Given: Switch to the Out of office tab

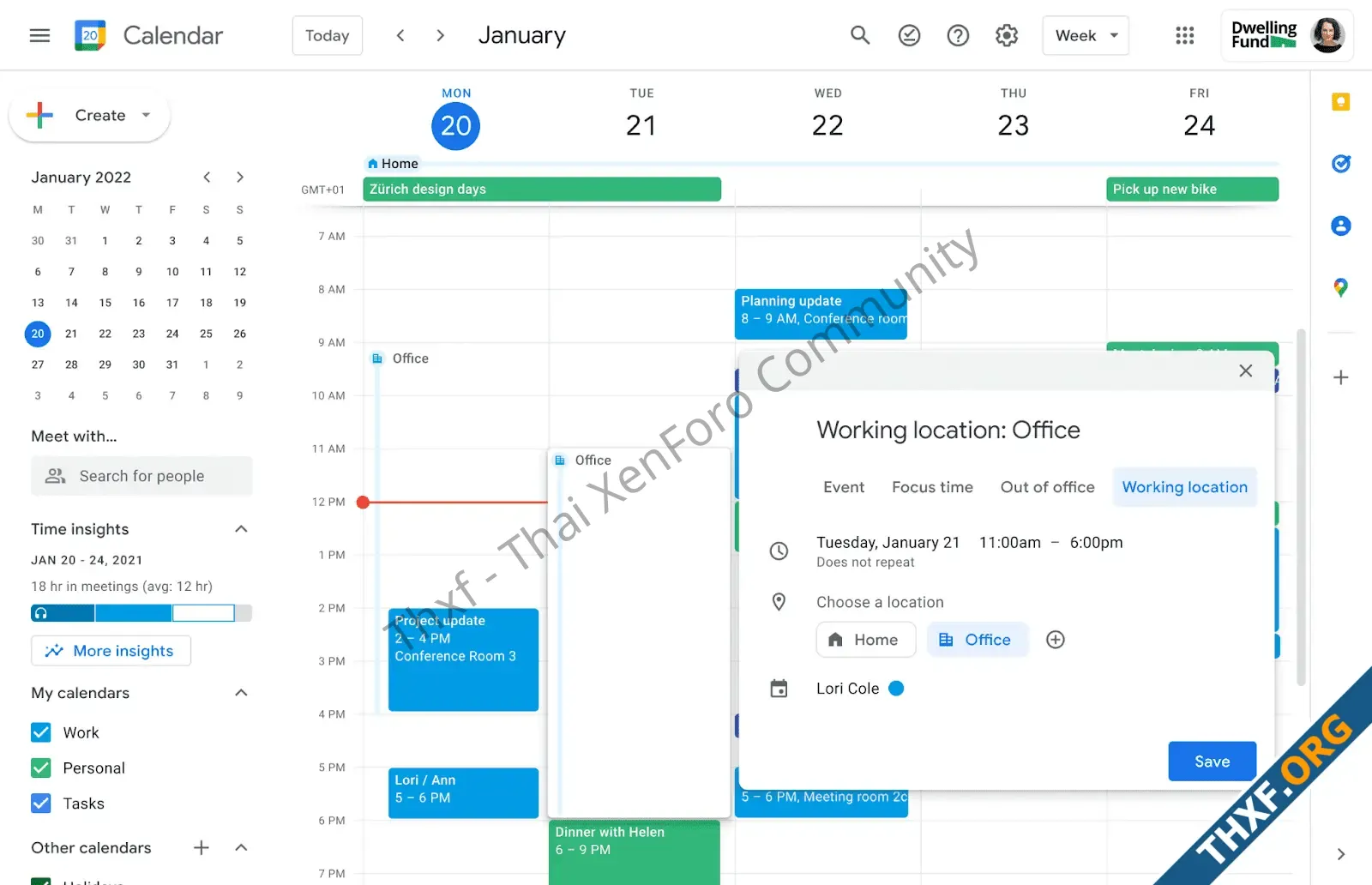Looking at the screenshot, I should point(1047,487).
